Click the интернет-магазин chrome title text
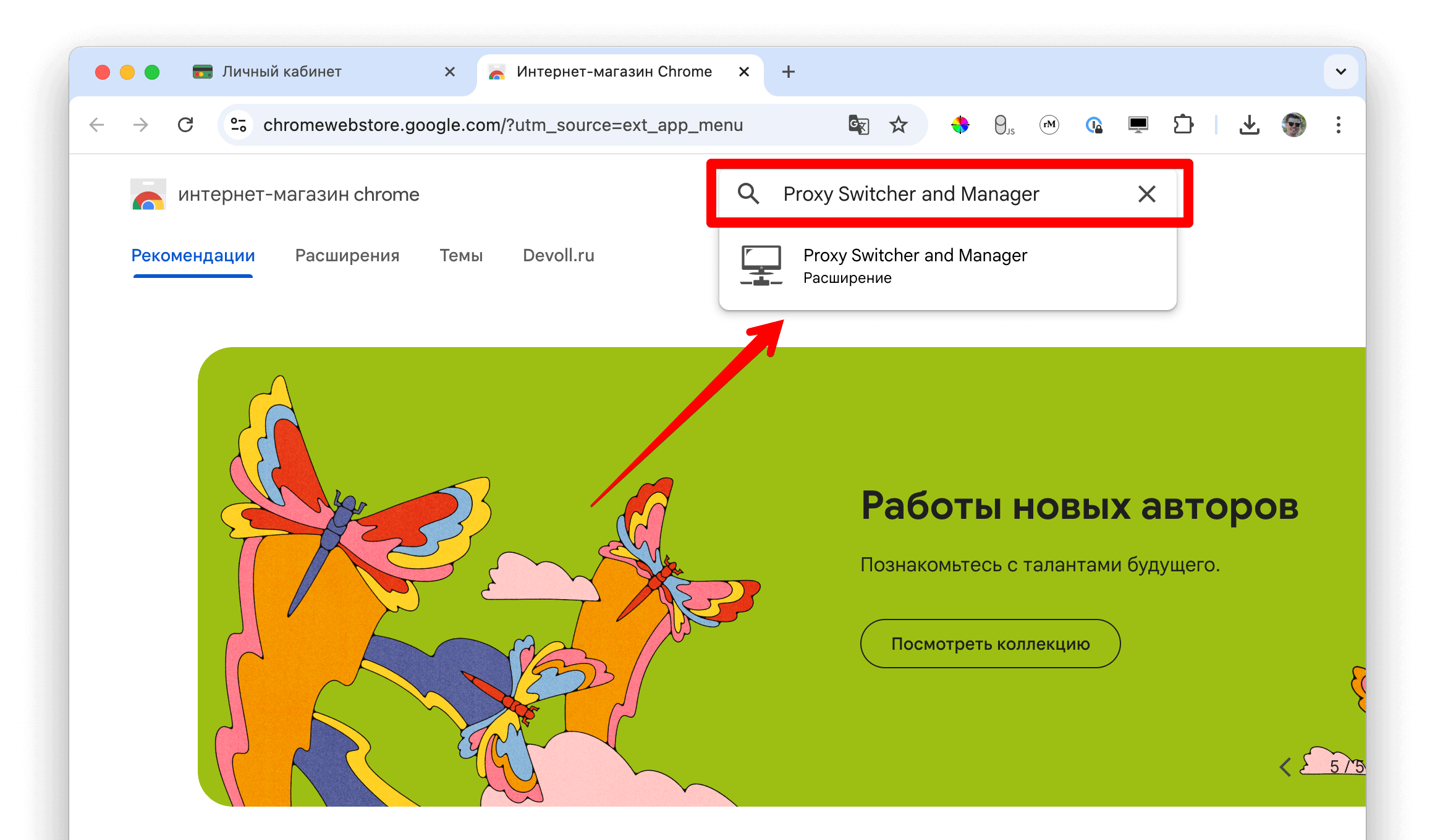Image resolution: width=1435 pixels, height=840 pixels. [298, 195]
